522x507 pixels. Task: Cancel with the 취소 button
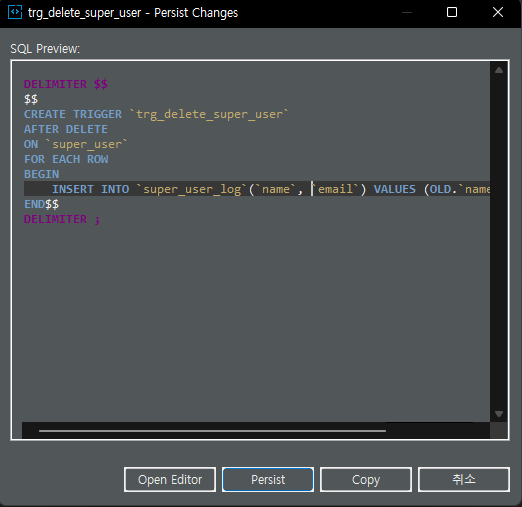464,479
